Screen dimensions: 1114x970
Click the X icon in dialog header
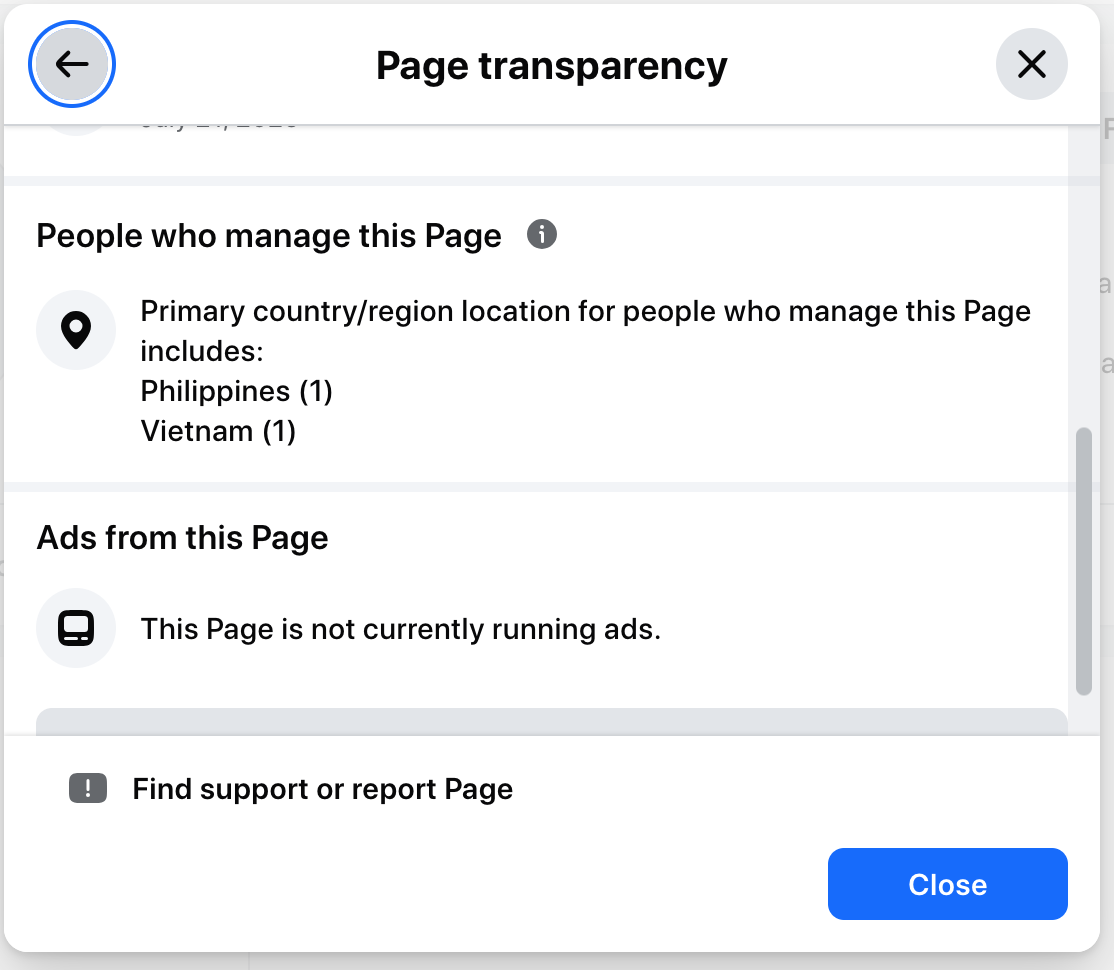(x=1031, y=65)
